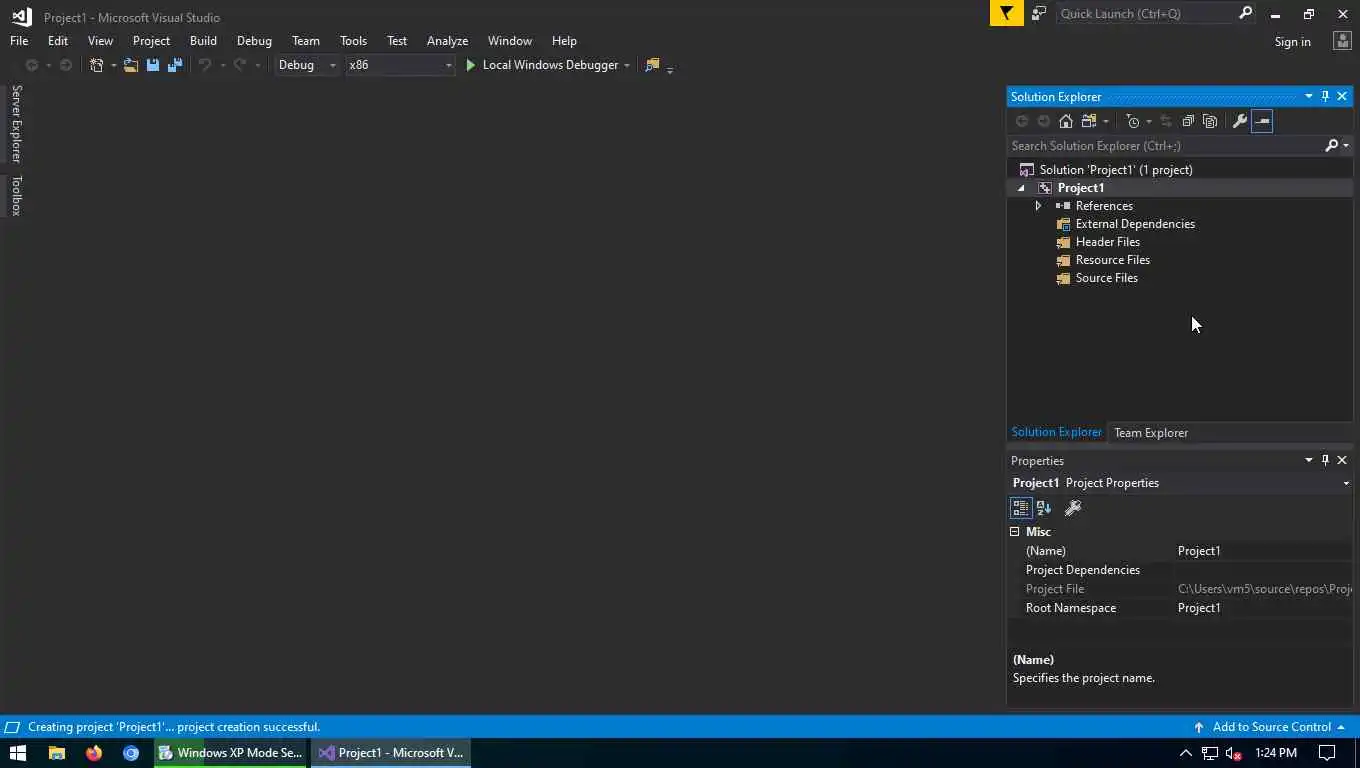Open the Solution Explorer window position menu

tap(1308, 97)
